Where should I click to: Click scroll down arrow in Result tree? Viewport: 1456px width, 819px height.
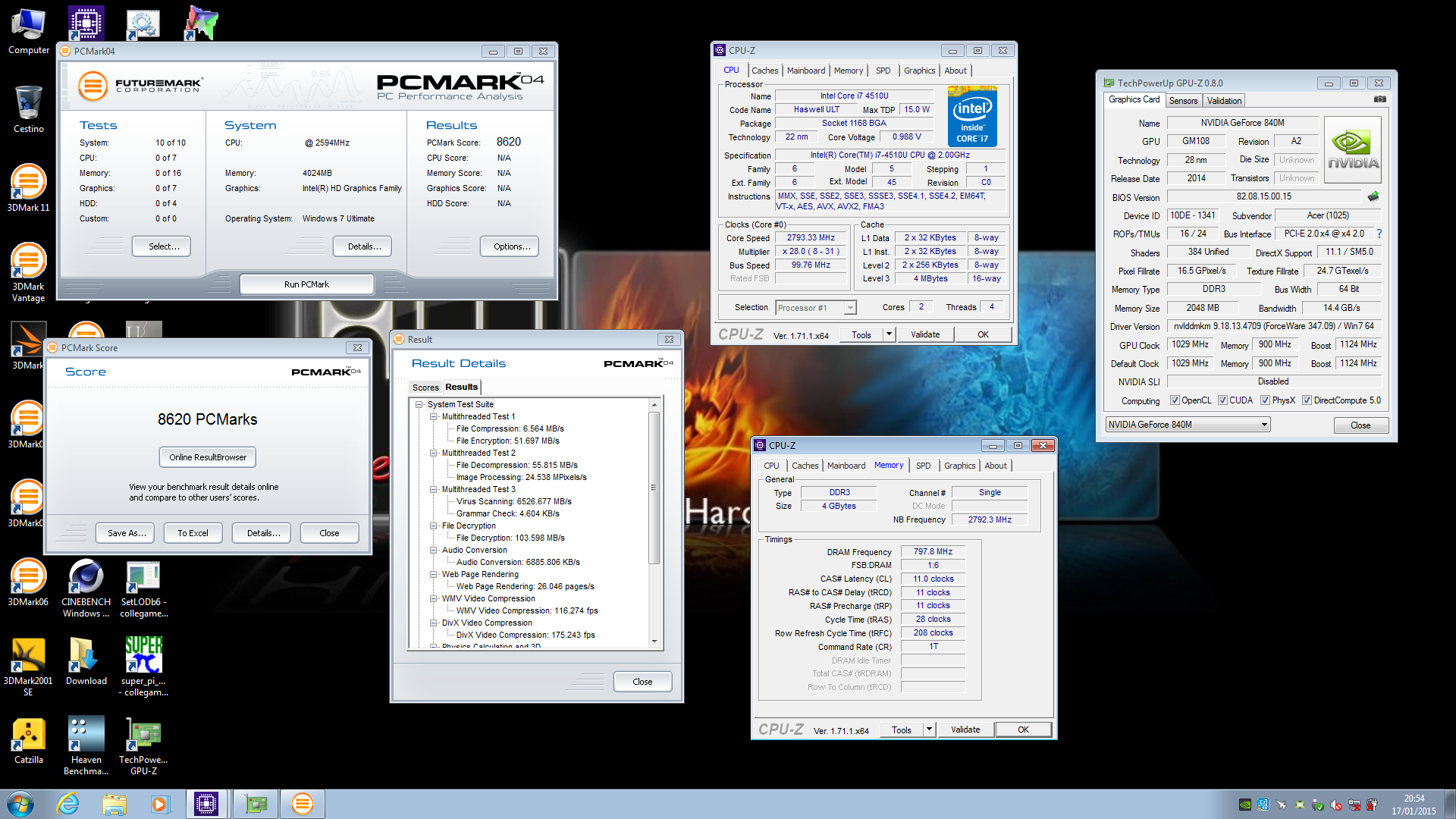point(654,642)
